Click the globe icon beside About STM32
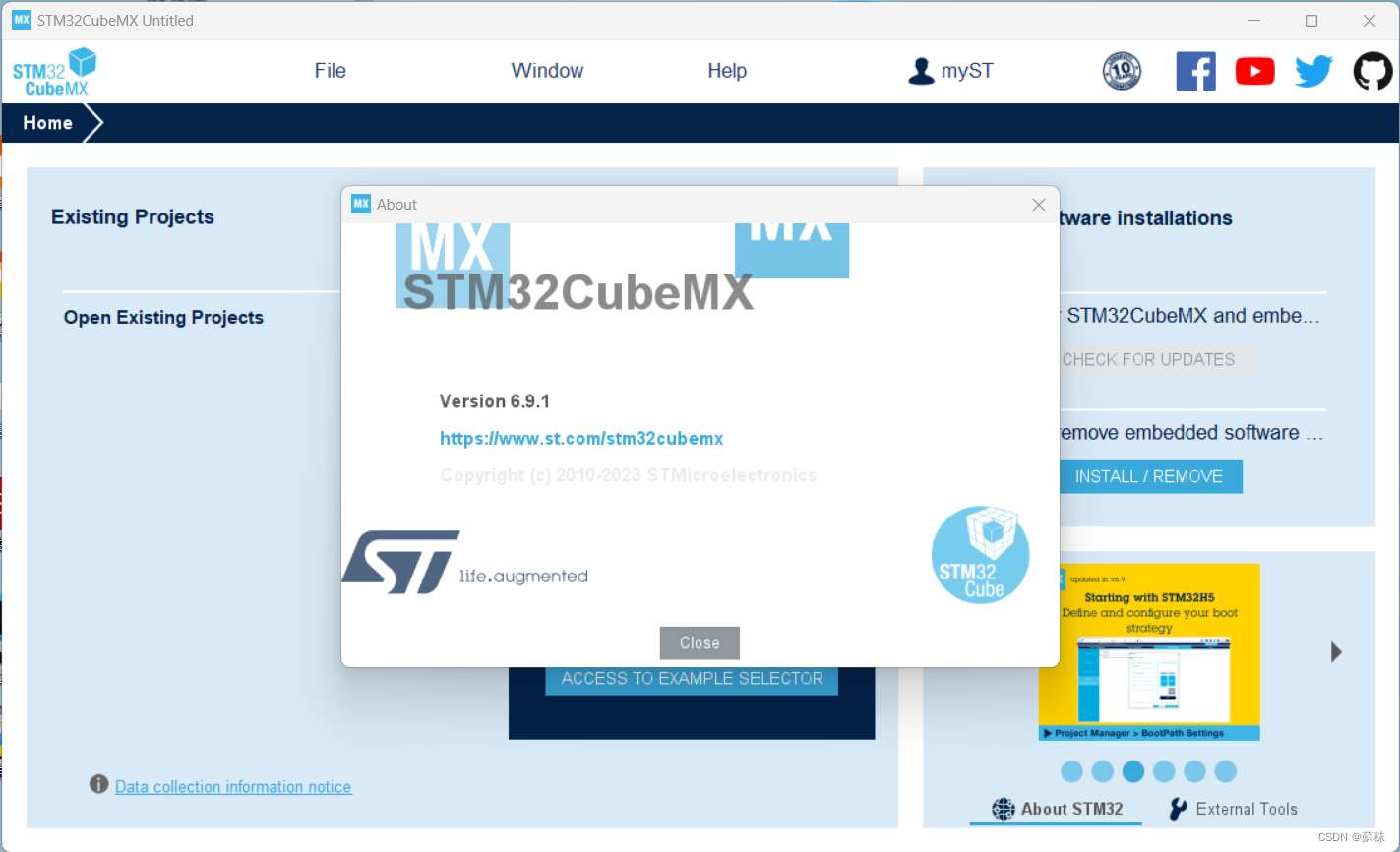1400x852 pixels. [x=1003, y=809]
